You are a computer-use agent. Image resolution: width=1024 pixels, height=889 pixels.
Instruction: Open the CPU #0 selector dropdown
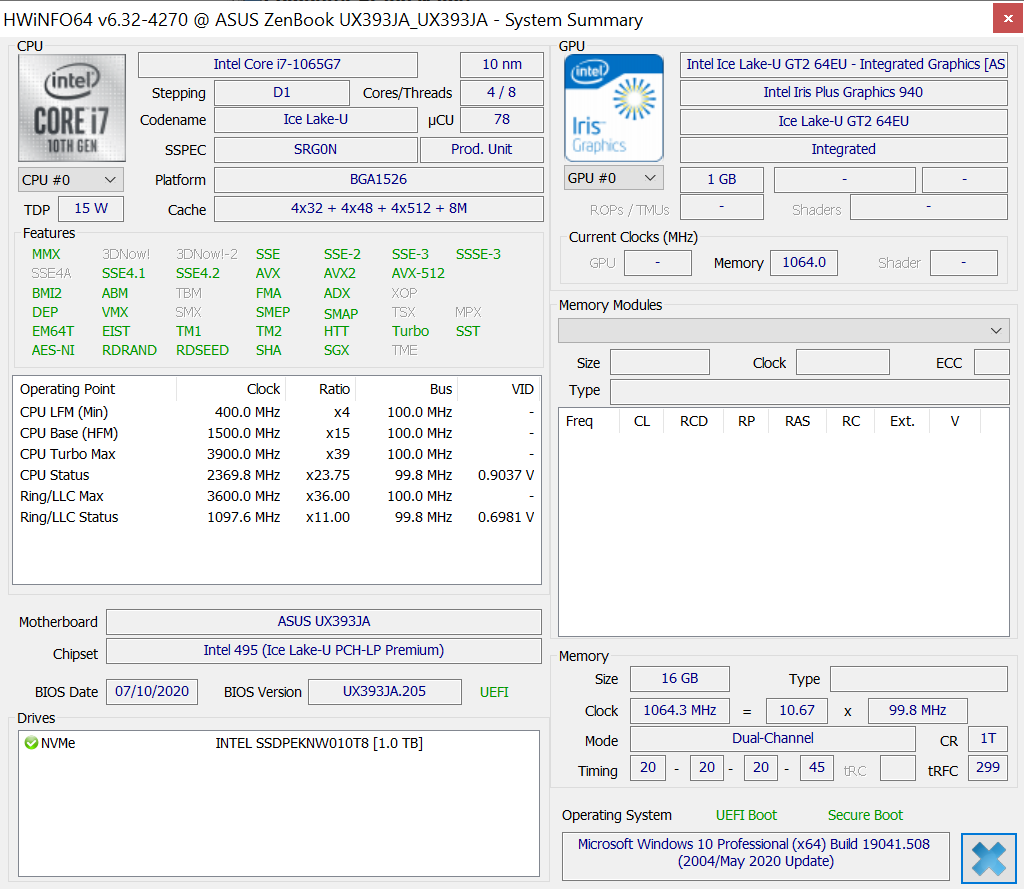point(71,180)
